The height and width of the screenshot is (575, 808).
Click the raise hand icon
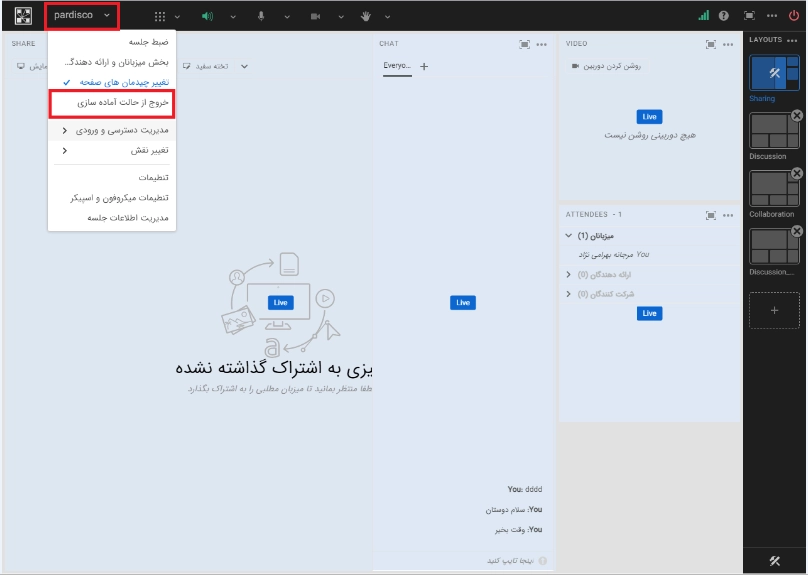tap(365, 16)
